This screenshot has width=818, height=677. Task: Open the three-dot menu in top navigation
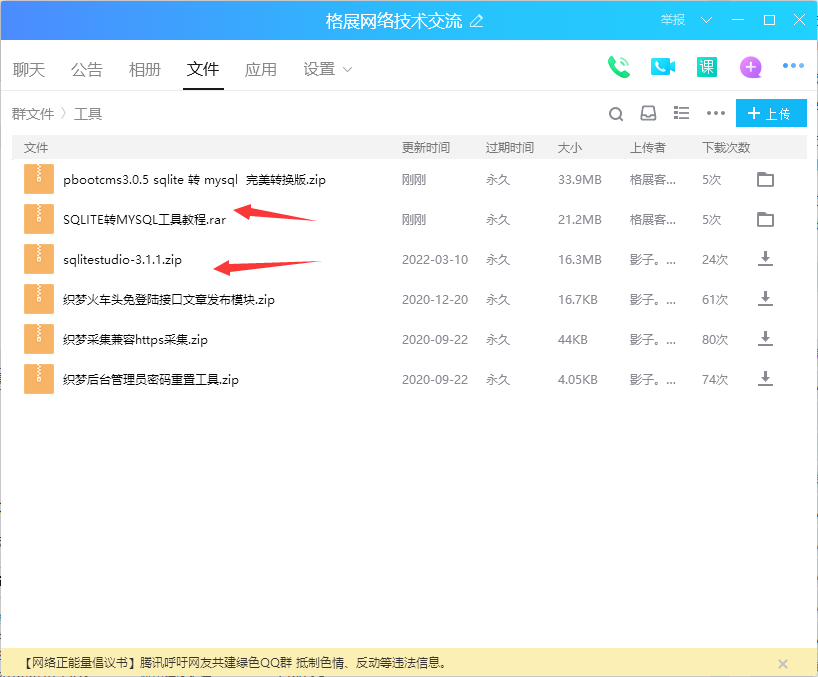pyautogui.click(x=793, y=66)
